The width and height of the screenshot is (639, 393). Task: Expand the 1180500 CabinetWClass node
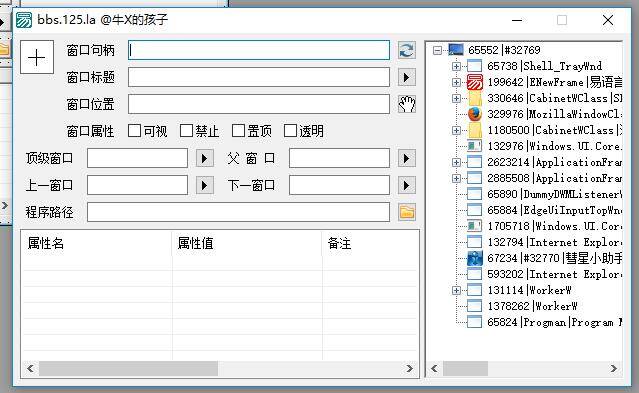(x=456, y=130)
